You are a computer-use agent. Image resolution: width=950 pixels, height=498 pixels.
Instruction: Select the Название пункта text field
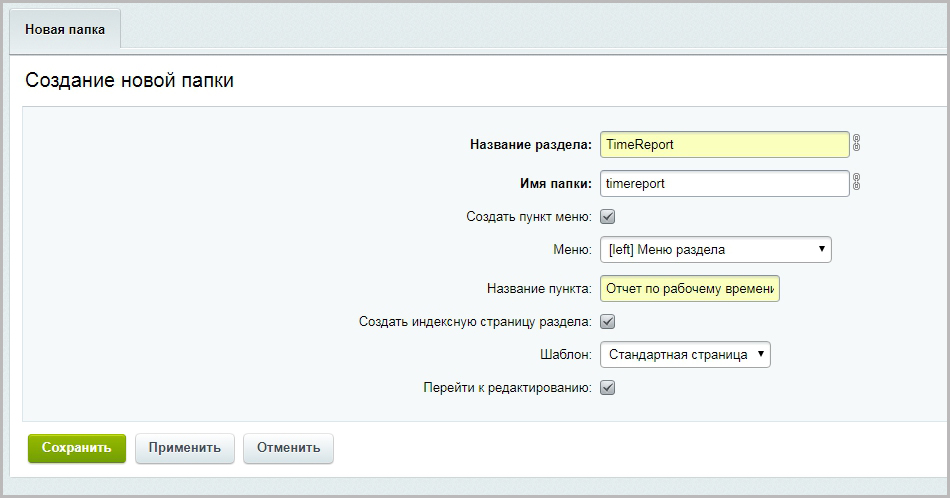coord(689,289)
